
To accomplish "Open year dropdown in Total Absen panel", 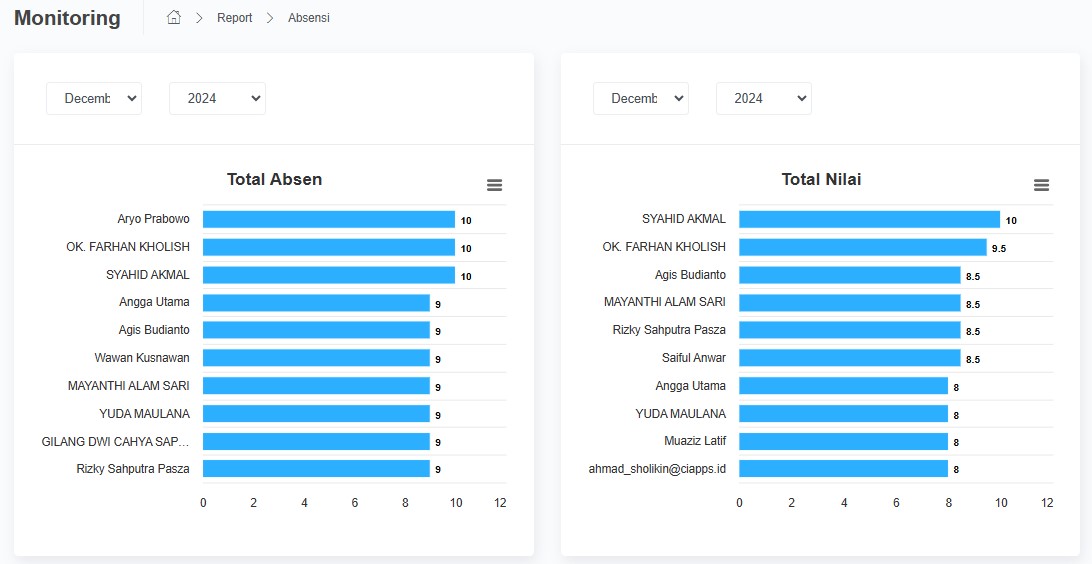I will pos(217,98).
